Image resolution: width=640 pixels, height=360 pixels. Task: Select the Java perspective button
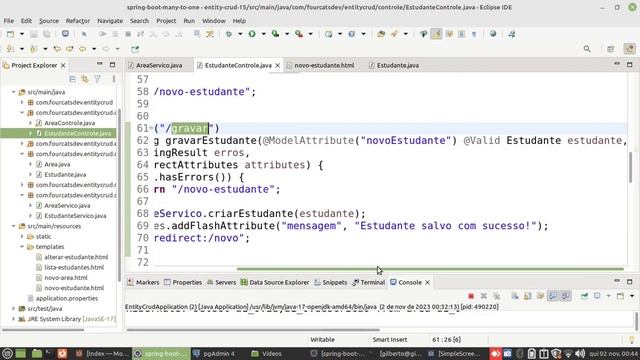pos(630,49)
